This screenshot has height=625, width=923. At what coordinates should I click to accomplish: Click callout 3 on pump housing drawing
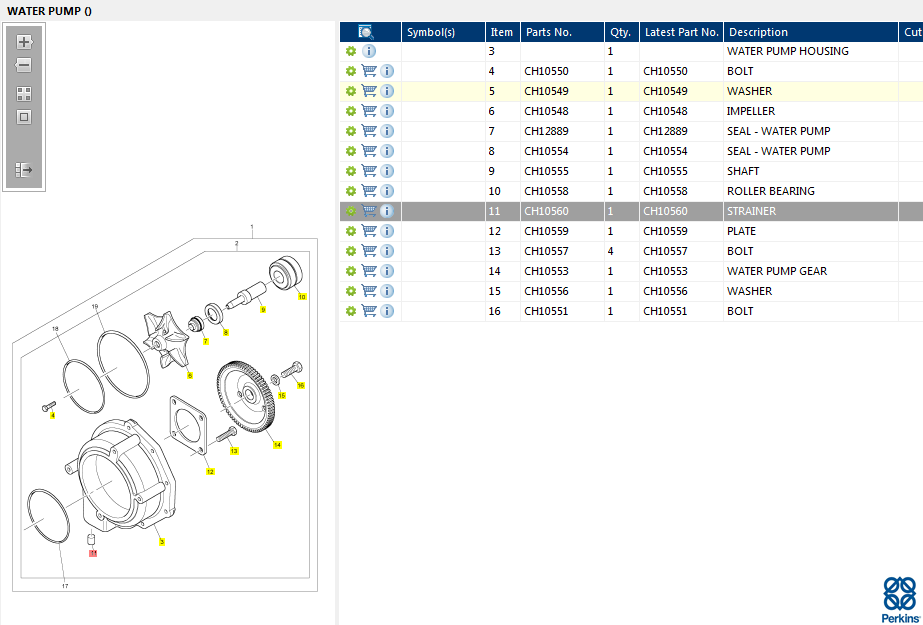pyautogui.click(x=162, y=542)
